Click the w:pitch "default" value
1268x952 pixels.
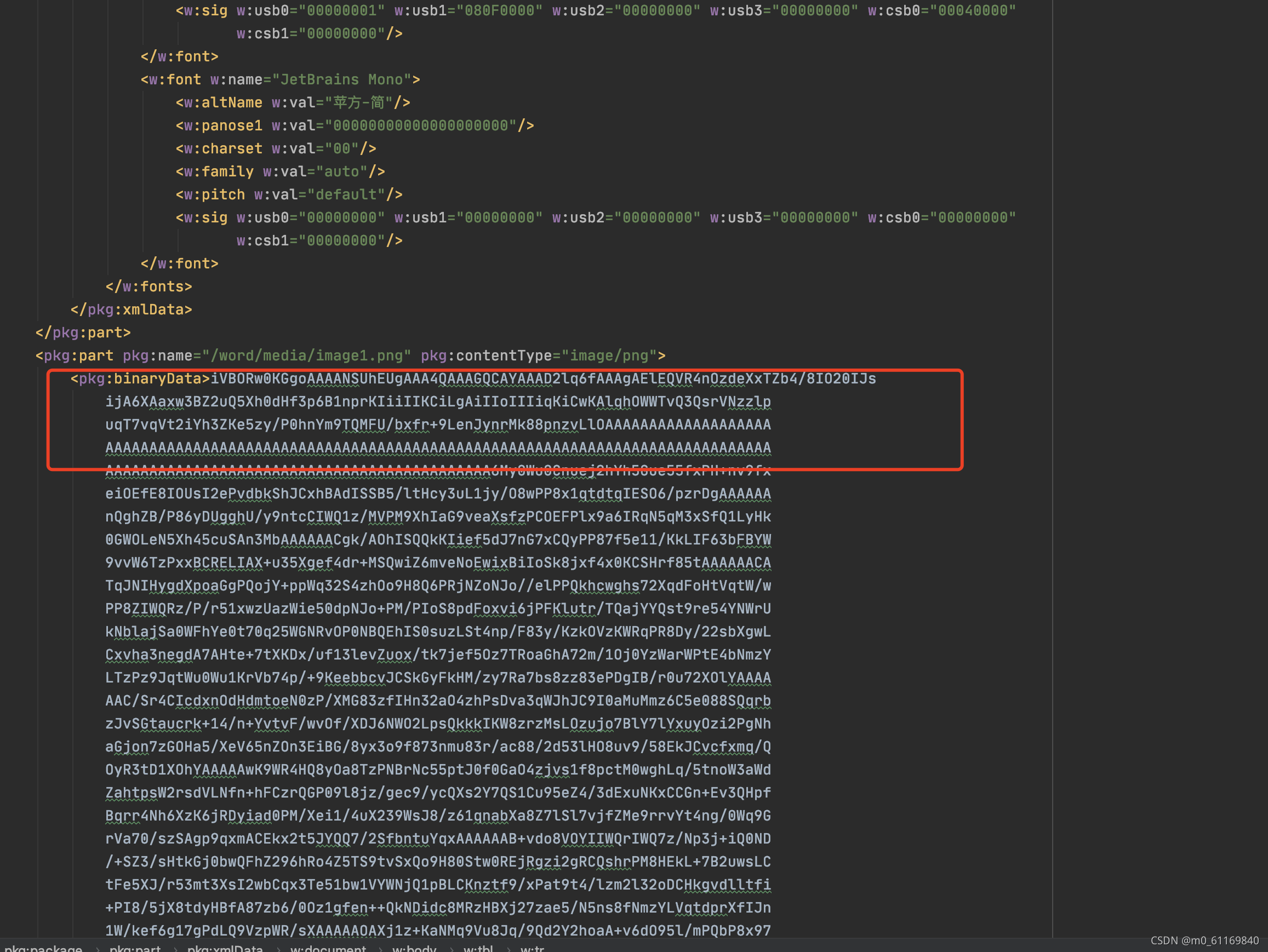pyautogui.click(x=346, y=195)
